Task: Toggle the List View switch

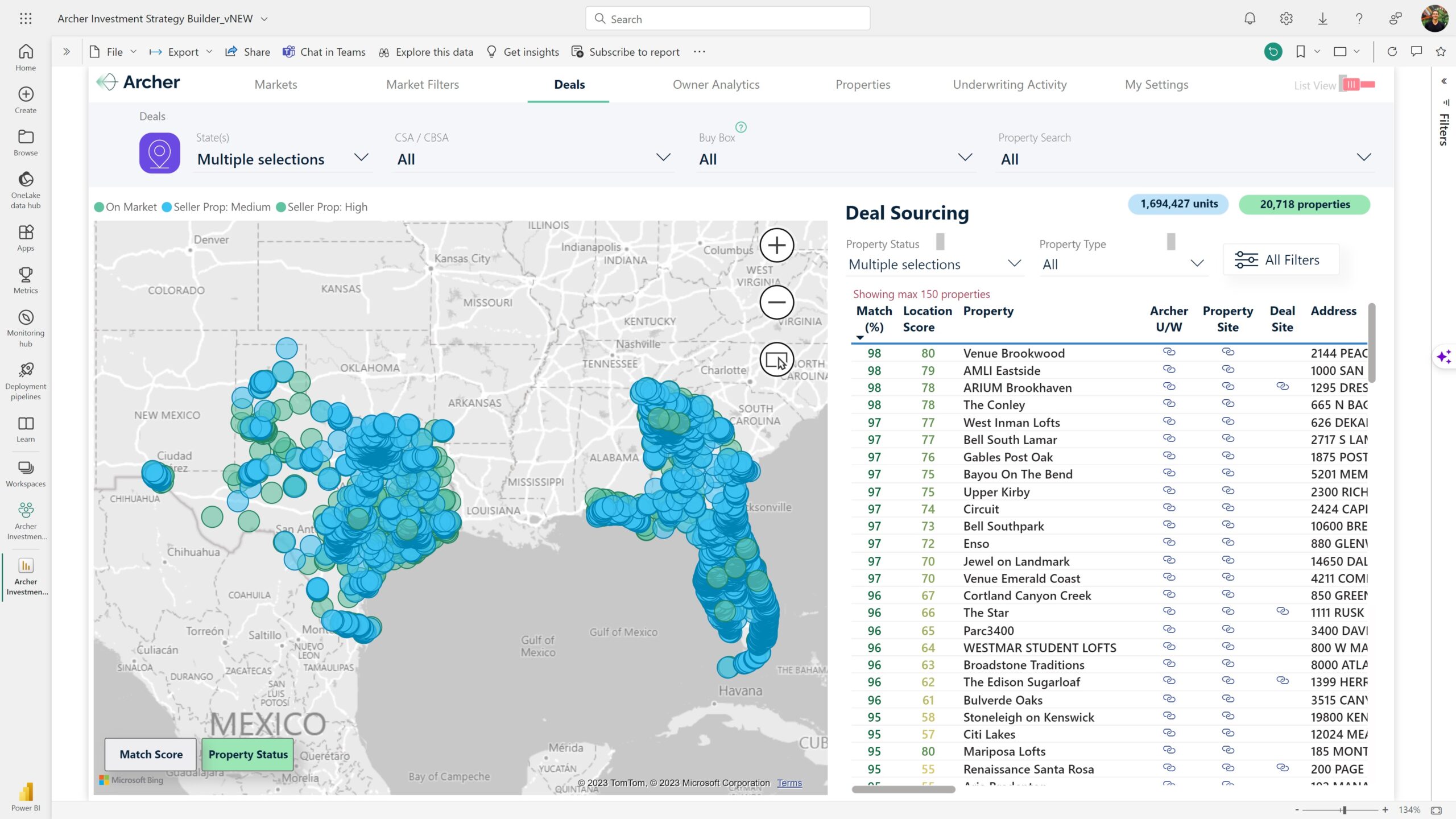Action: pyautogui.click(x=1356, y=85)
